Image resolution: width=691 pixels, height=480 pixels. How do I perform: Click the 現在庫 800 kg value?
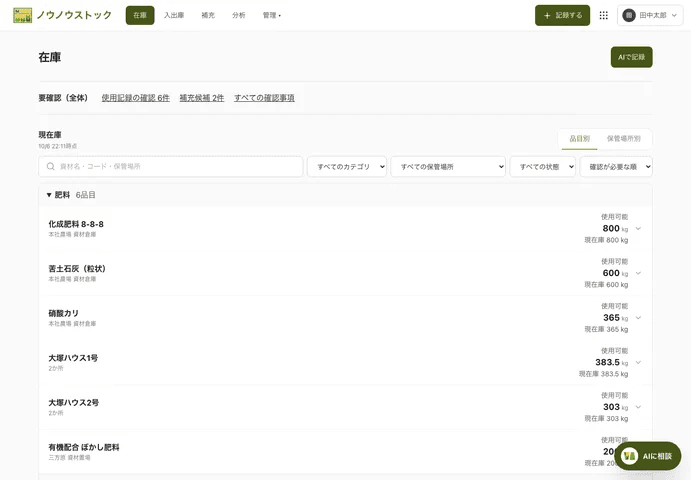pos(606,240)
